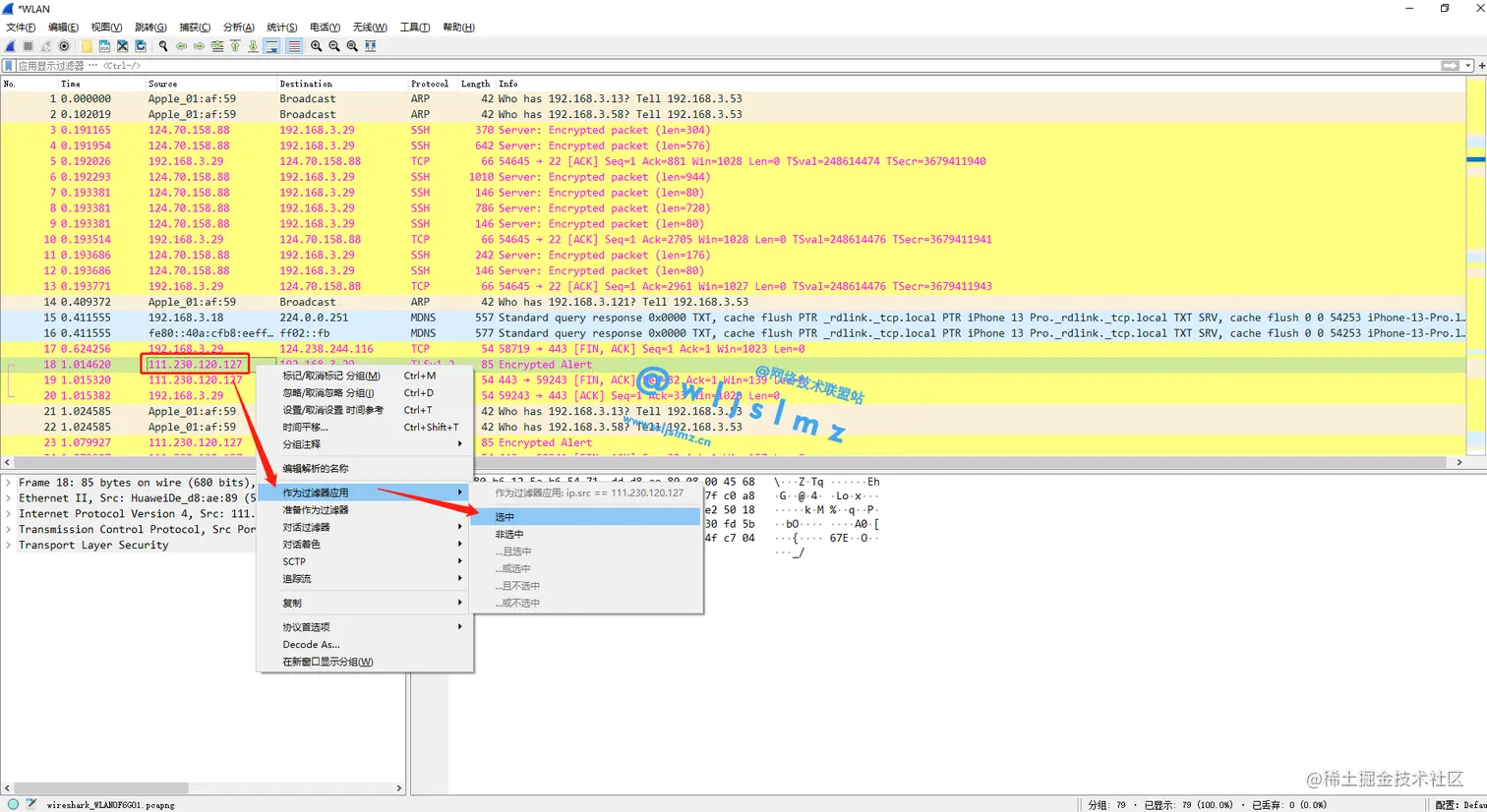Expand the Ethernet II tree node
The width and height of the screenshot is (1487, 812).
9,498
